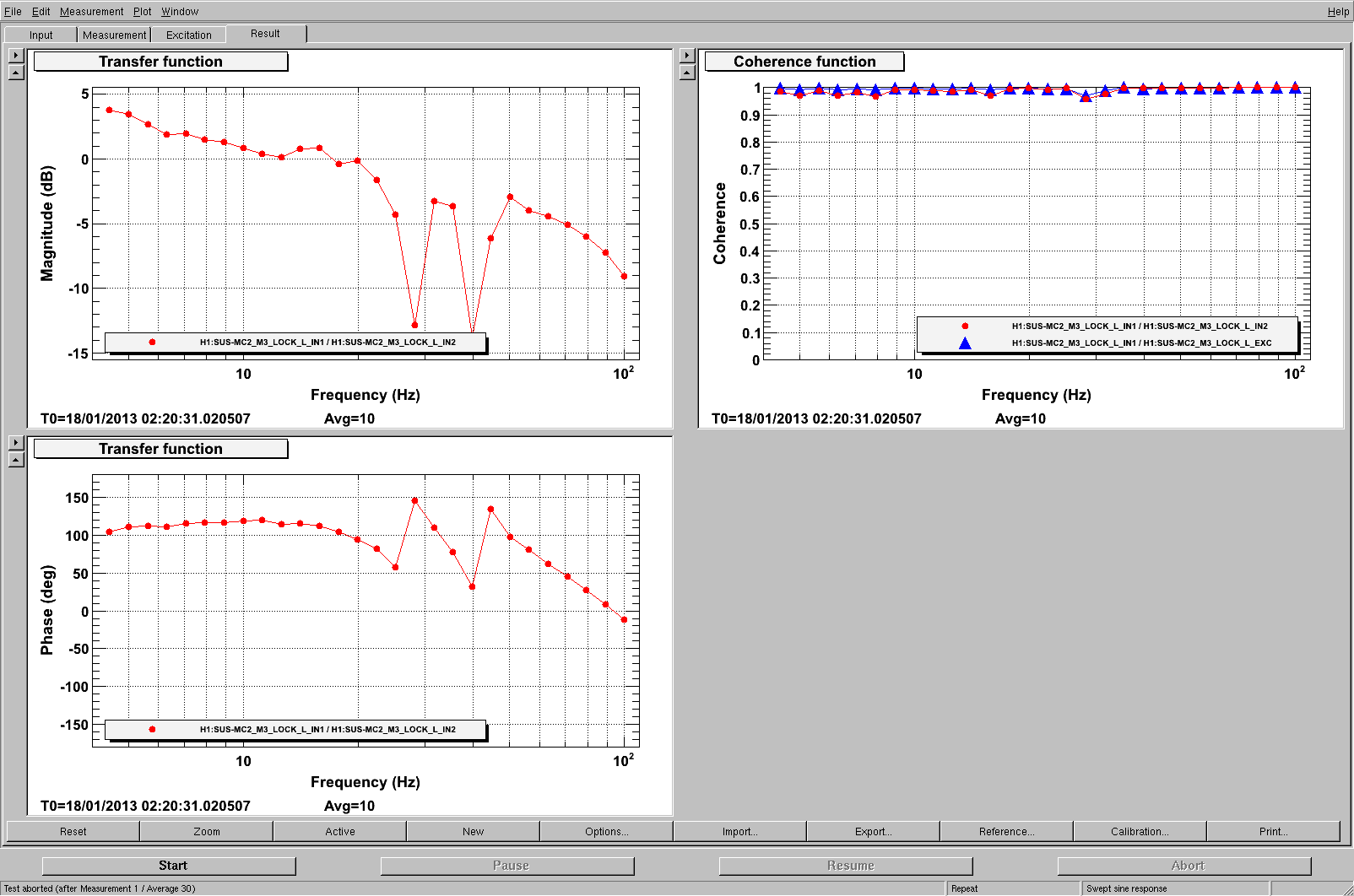Viewport: 1354px width, 896px height.
Task: Click the New plot button
Action: [x=473, y=831]
